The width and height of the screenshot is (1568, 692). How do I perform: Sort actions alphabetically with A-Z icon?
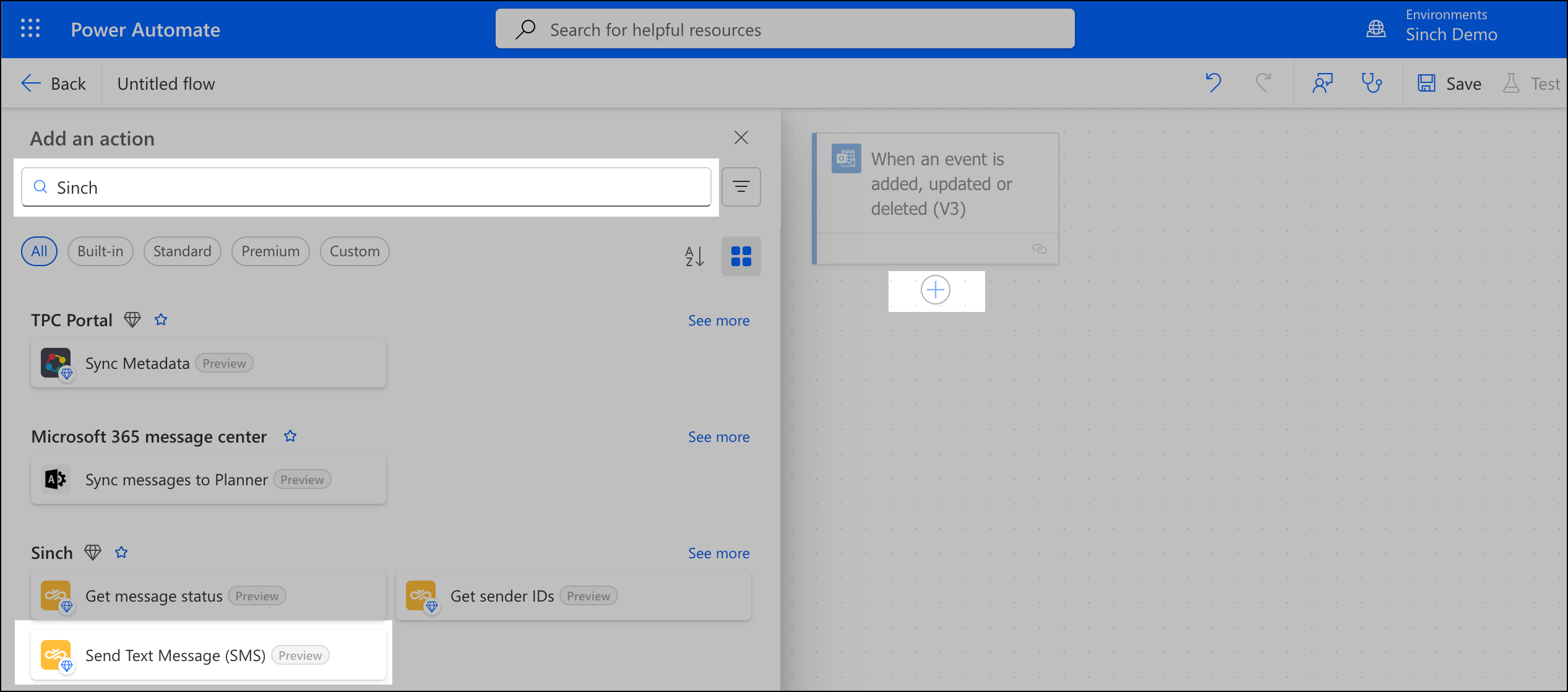pyautogui.click(x=693, y=256)
